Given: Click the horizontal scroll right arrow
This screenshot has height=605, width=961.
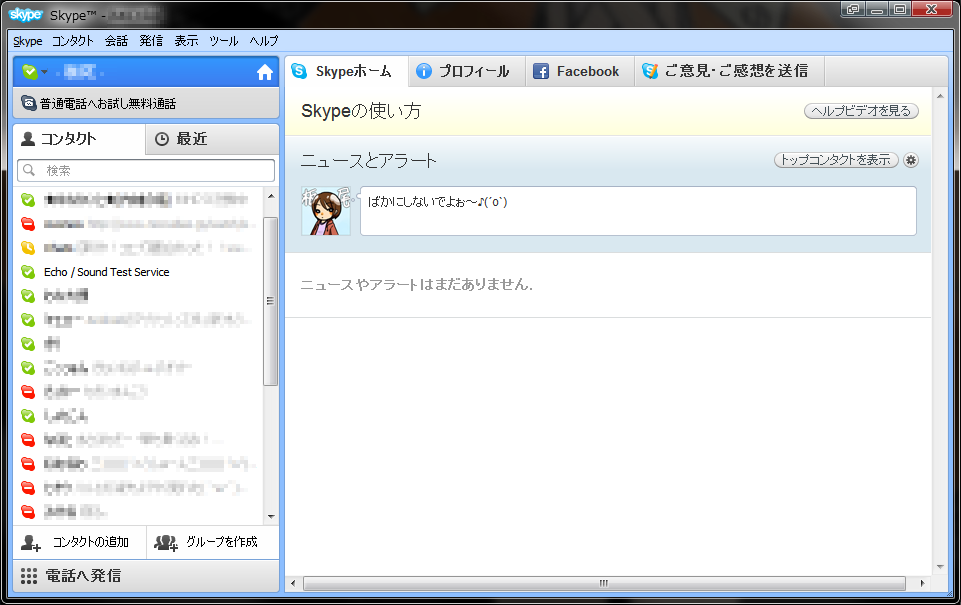Looking at the screenshot, I should pos(922,583).
